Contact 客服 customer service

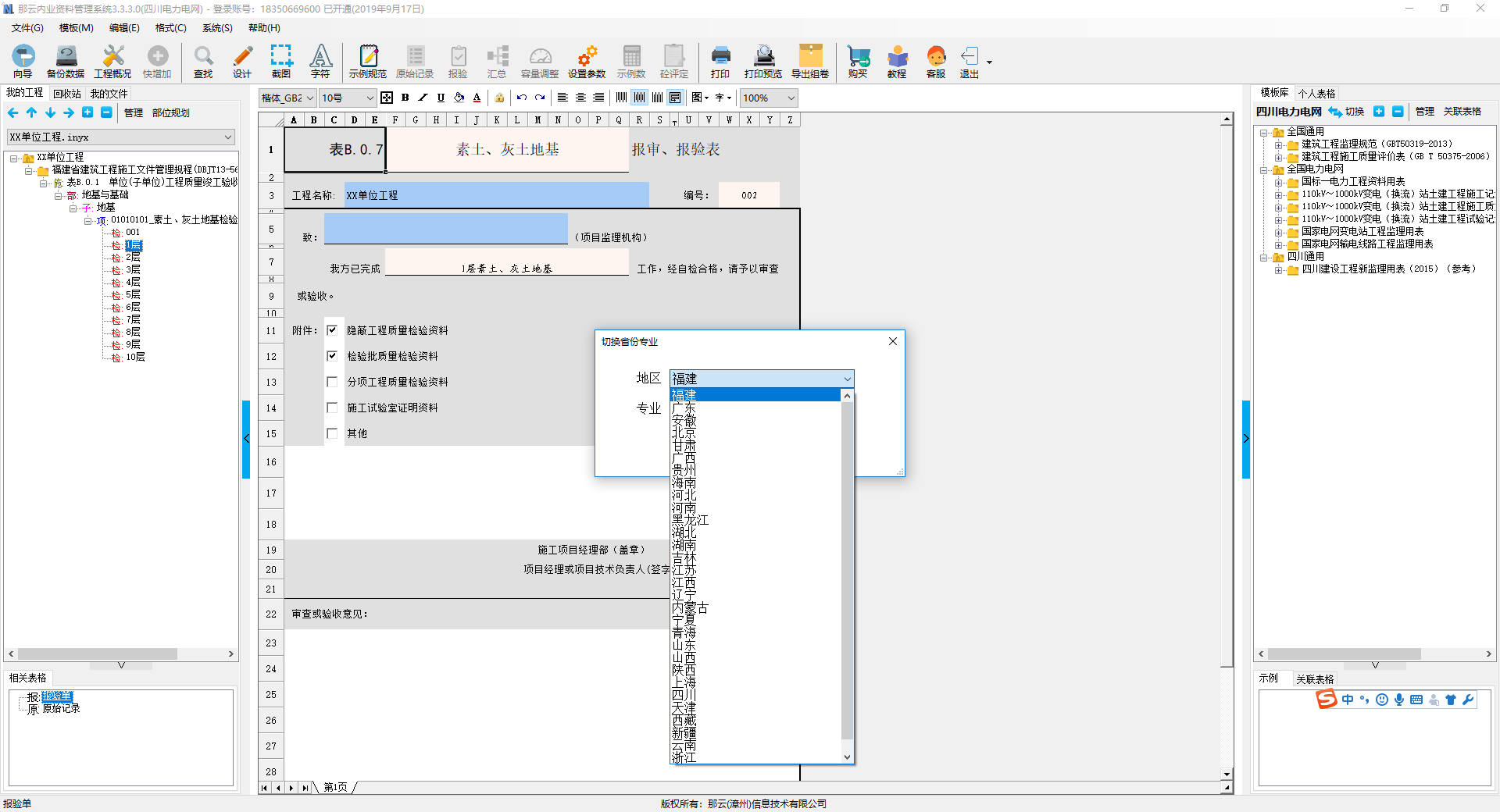(x=936, y=62)
